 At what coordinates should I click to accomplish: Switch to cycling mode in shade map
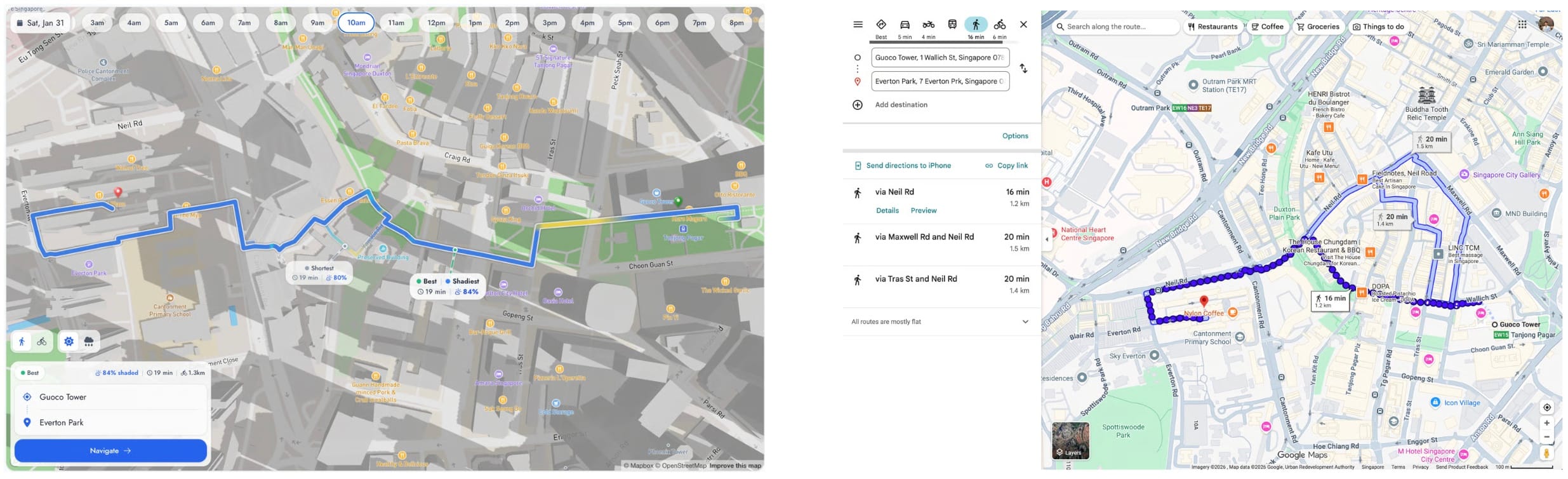coord(42,342)
